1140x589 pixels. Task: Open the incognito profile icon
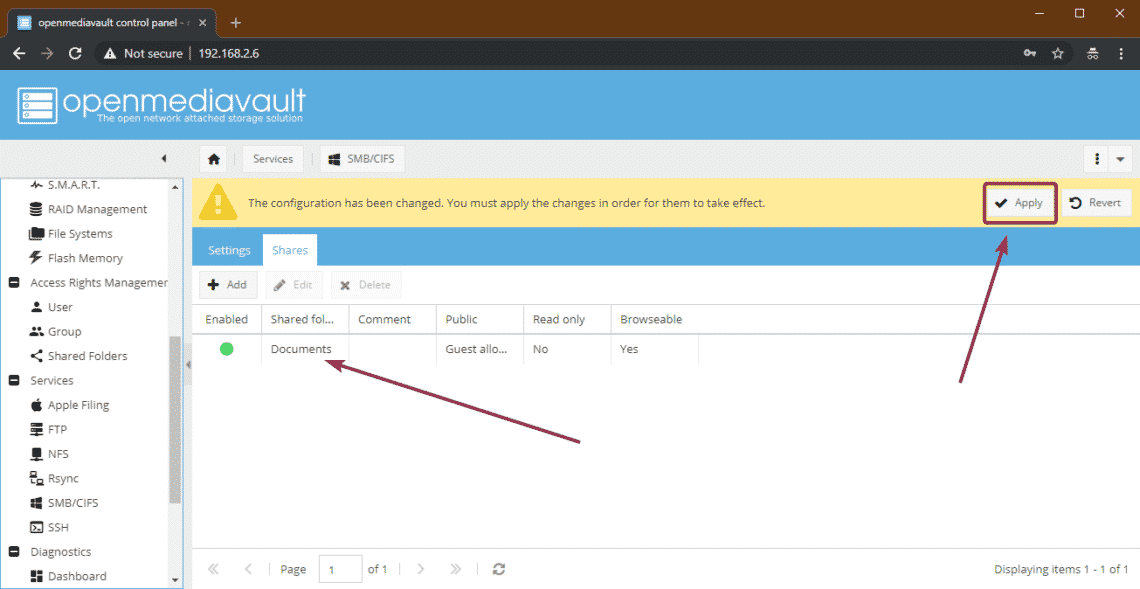[x=1092, y=53]
